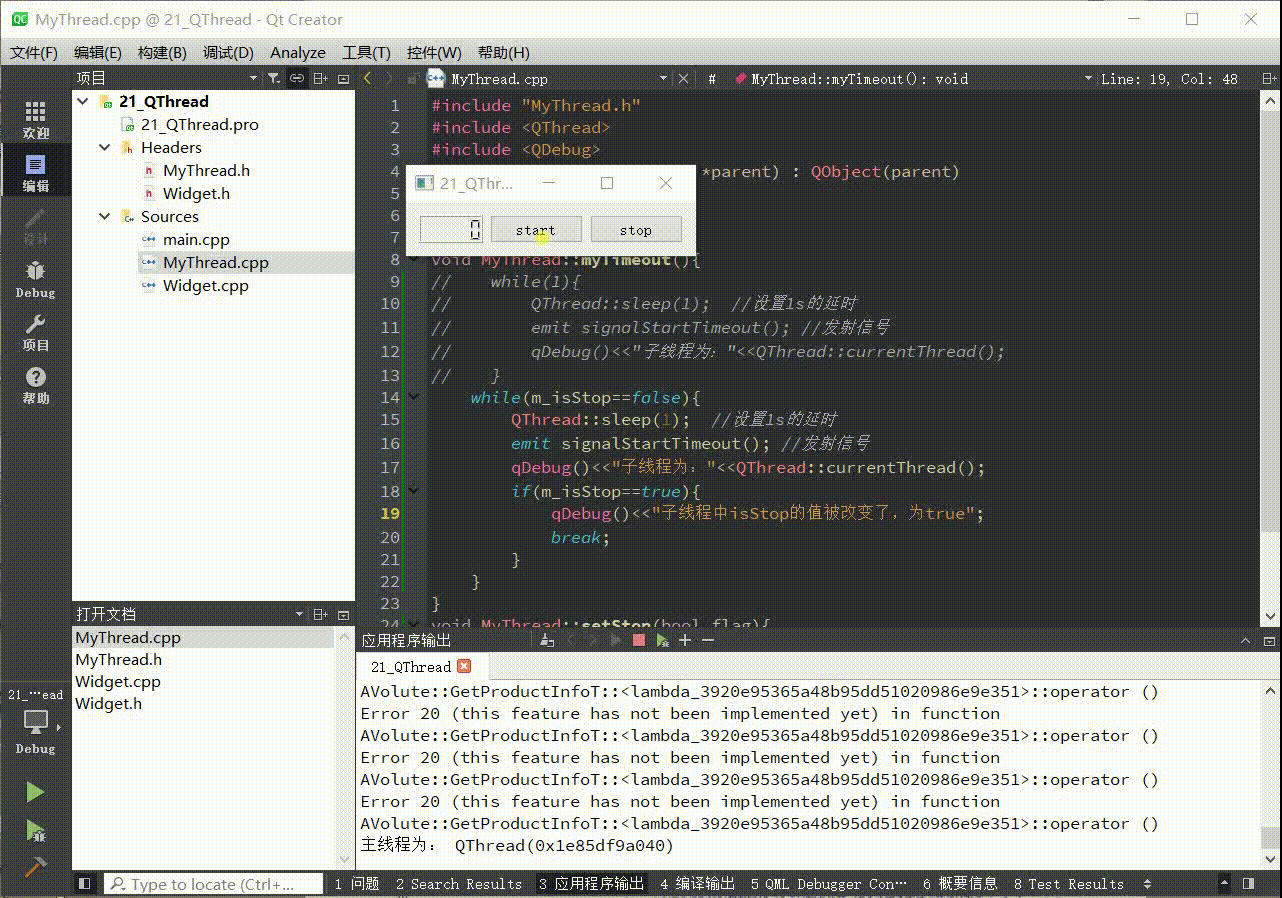The image size is (1282, 898).
Task: Close the MyThread.cpp document
Action: pos(684,78)
